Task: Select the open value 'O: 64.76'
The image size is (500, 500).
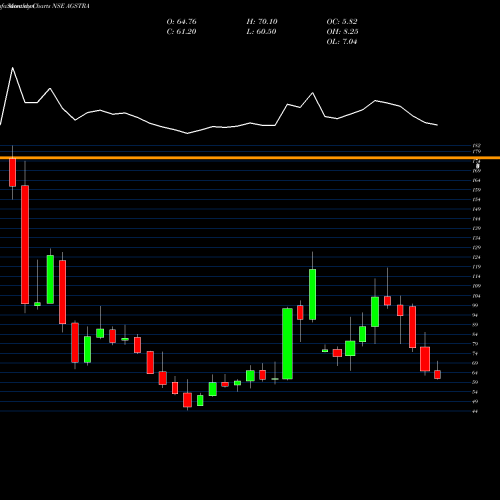Action: click(181, 22)
